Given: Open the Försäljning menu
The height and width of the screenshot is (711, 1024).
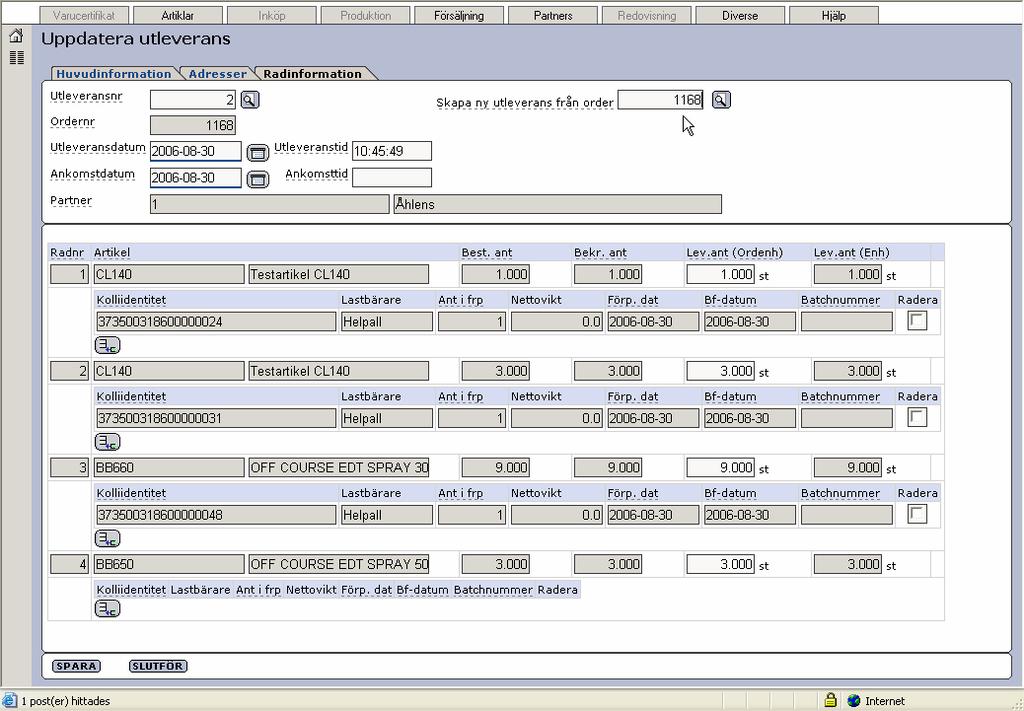Looking at the screenshot, I should coord(459,15).
